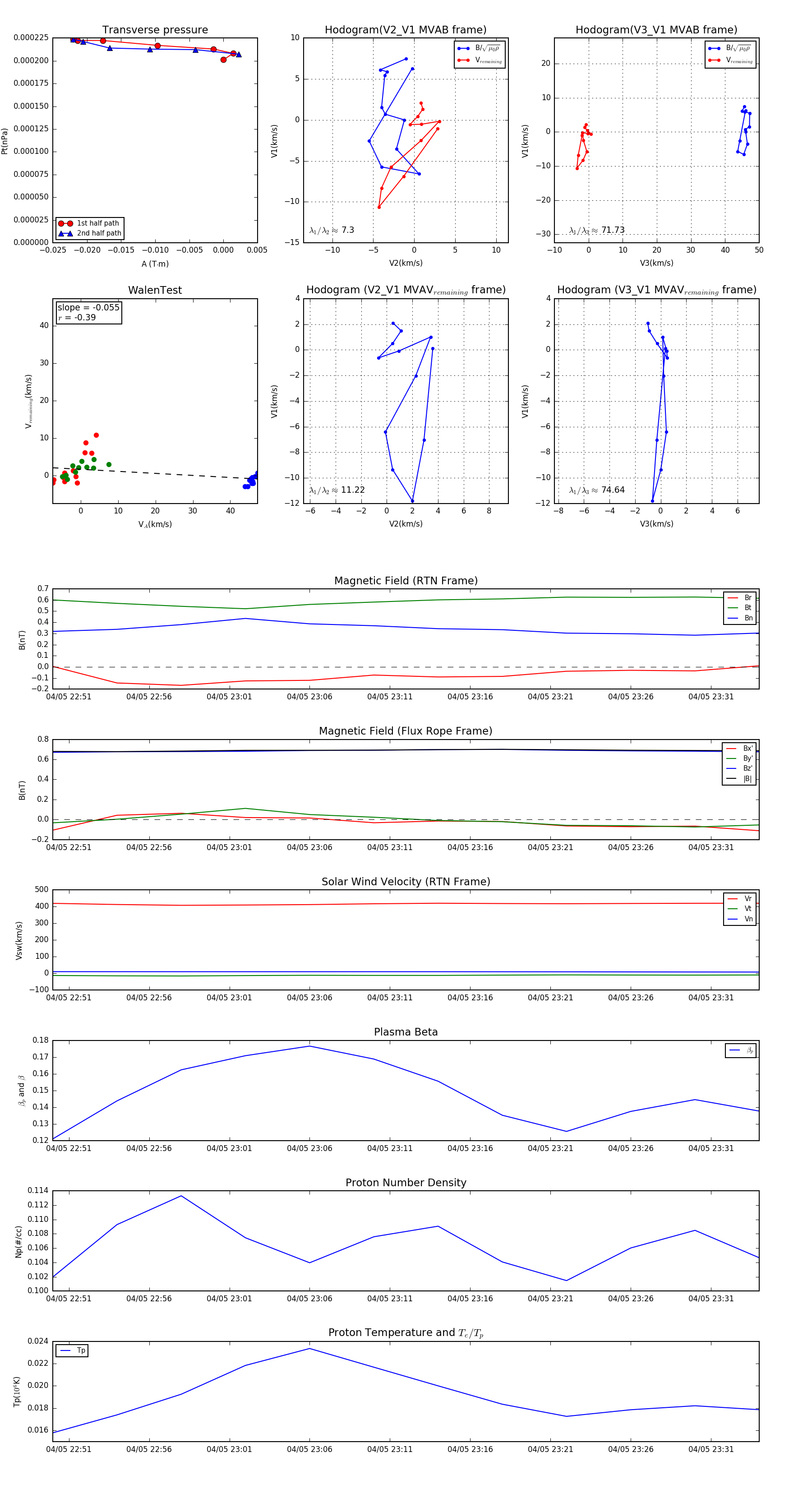
Task: Click the 'Bn' legend entry
Action: [740, 618]
